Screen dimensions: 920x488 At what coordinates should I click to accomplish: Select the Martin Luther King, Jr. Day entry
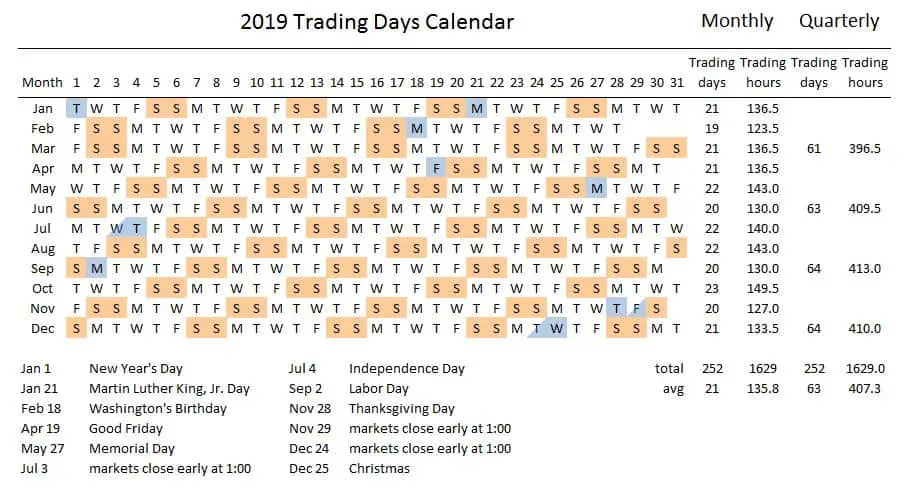click(170, 389)
